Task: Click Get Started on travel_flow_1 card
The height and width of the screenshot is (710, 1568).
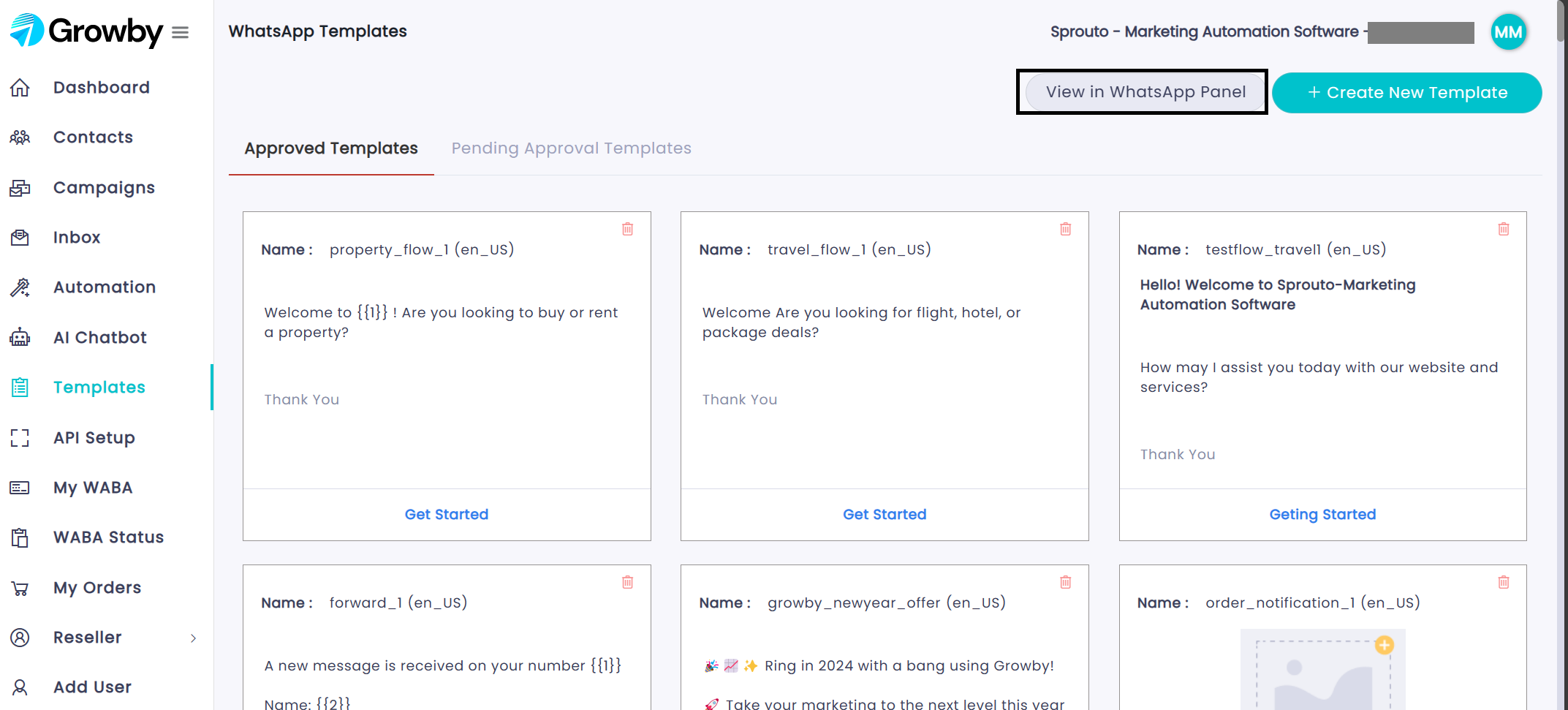Action: click(885, 515)
